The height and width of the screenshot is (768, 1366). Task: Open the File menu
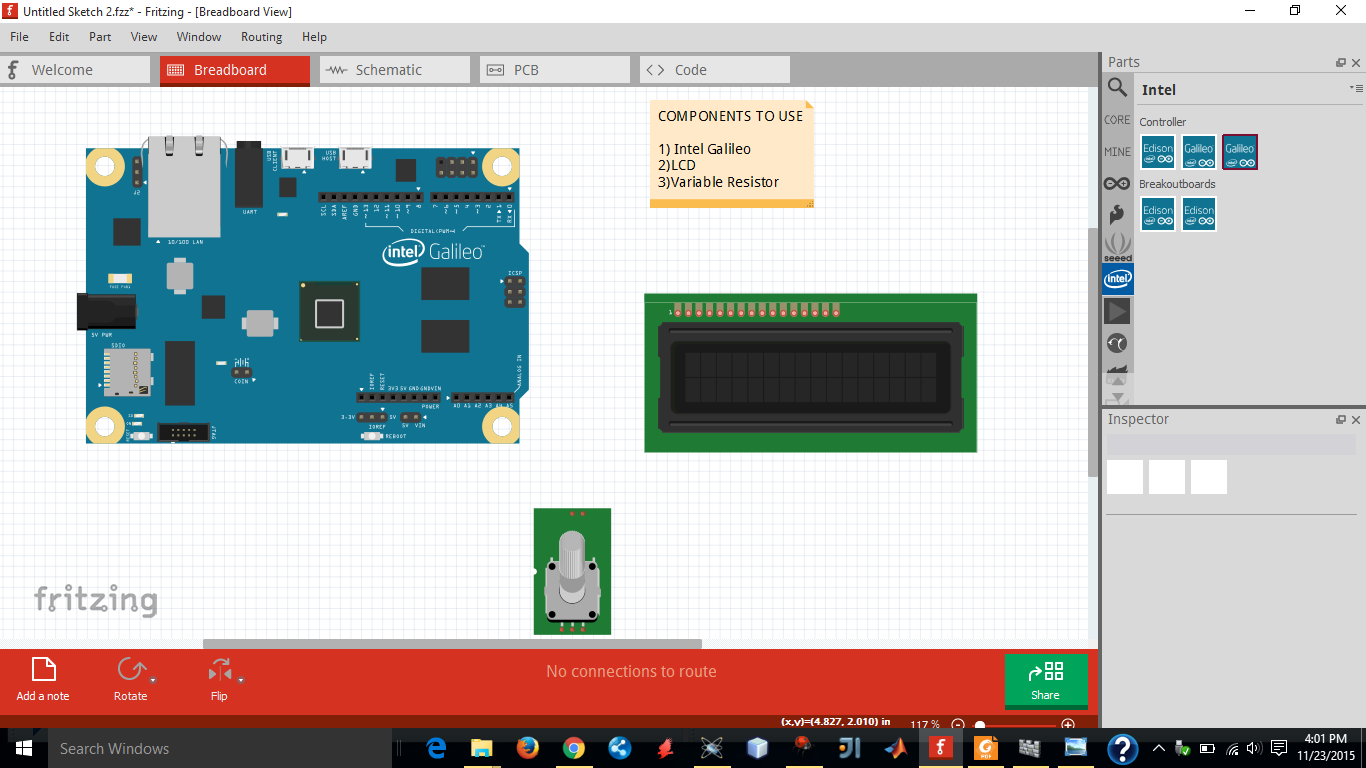pyautogui.click(x=19, y=37)
